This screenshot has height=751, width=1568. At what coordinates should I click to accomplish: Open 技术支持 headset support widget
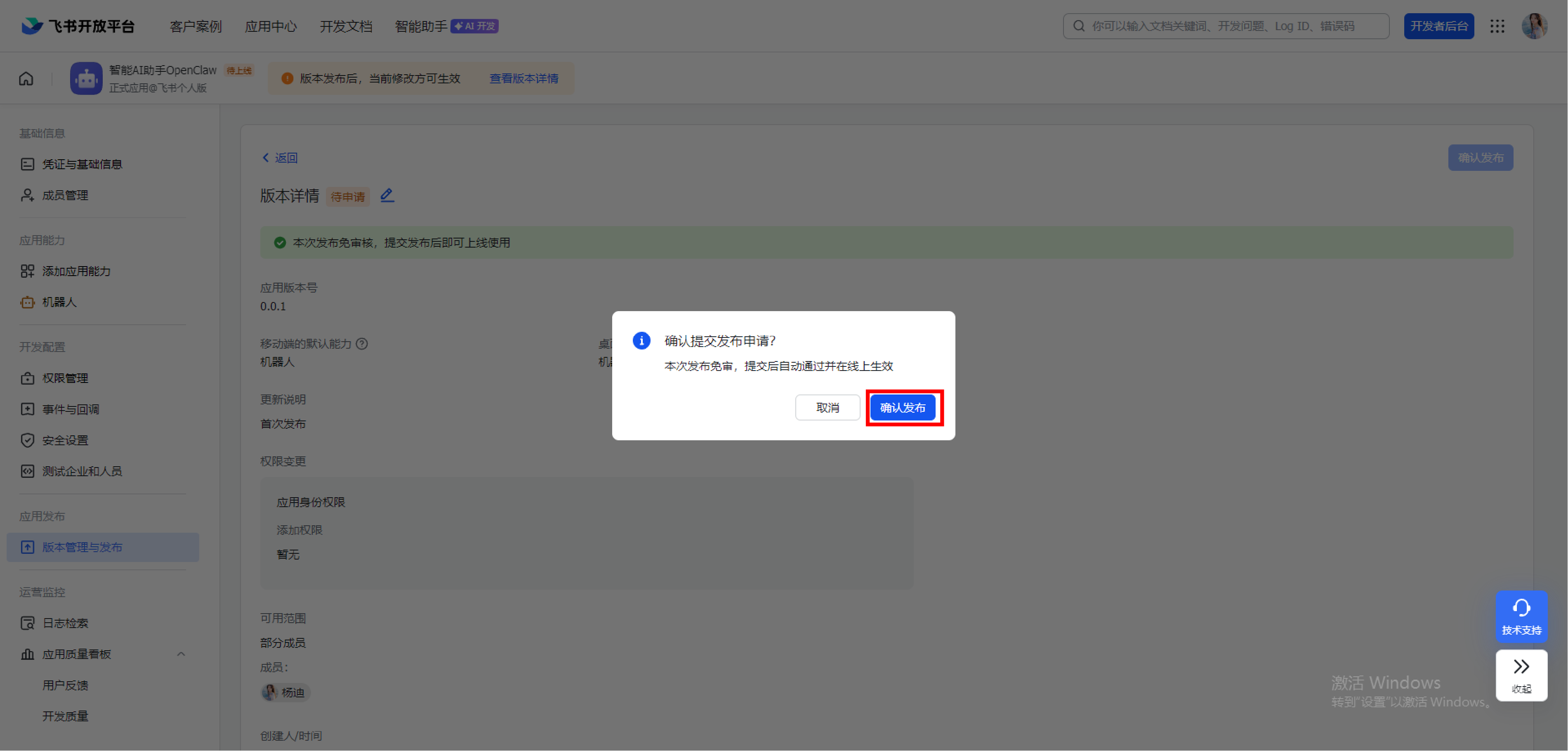click(1521, 616)
